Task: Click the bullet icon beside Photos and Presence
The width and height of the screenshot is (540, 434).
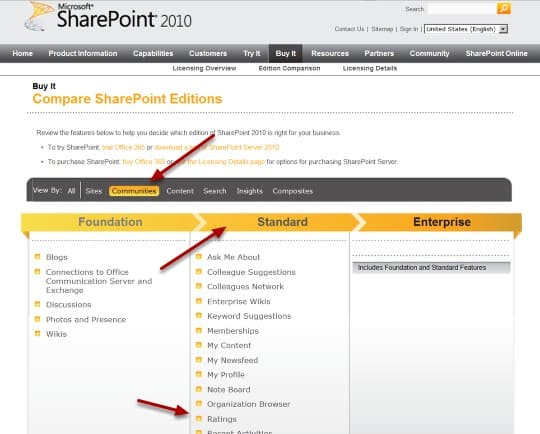Action: click(x=38, y=319)
